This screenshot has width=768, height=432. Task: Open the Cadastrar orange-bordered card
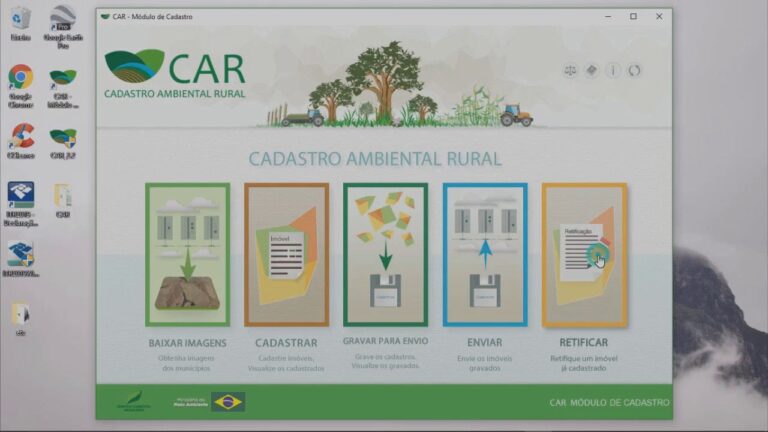pyautogui.click(x=287, y=255)
